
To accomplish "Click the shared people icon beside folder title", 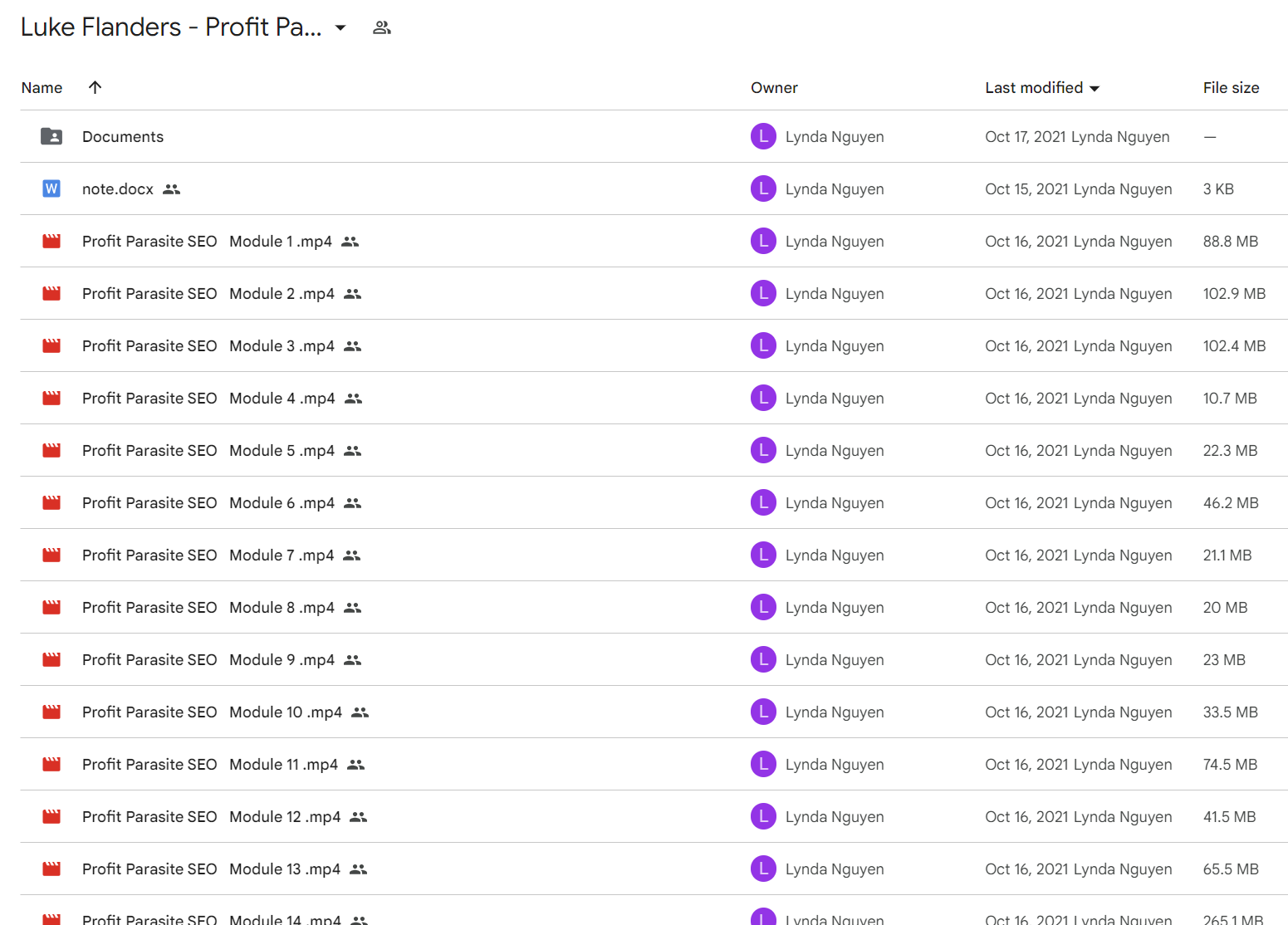I will (382, 27).
